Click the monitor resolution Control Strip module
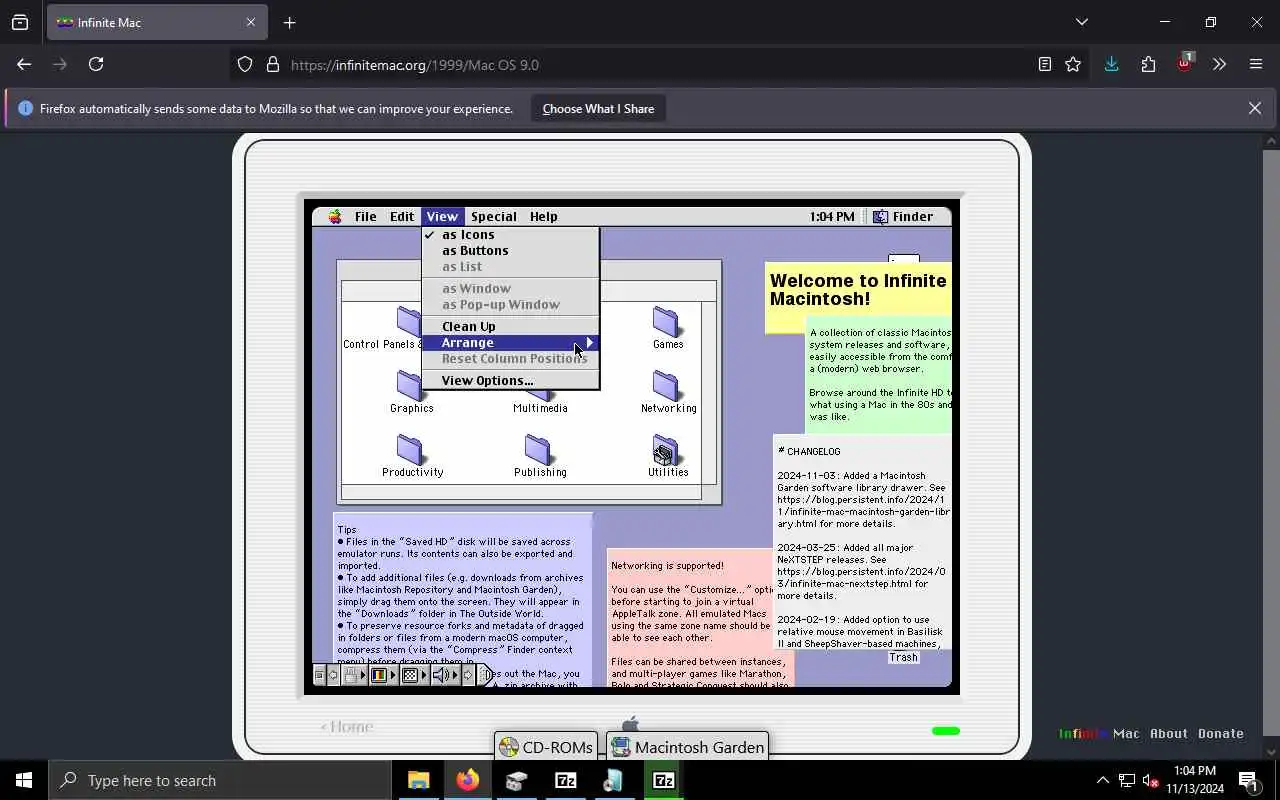 410,675
